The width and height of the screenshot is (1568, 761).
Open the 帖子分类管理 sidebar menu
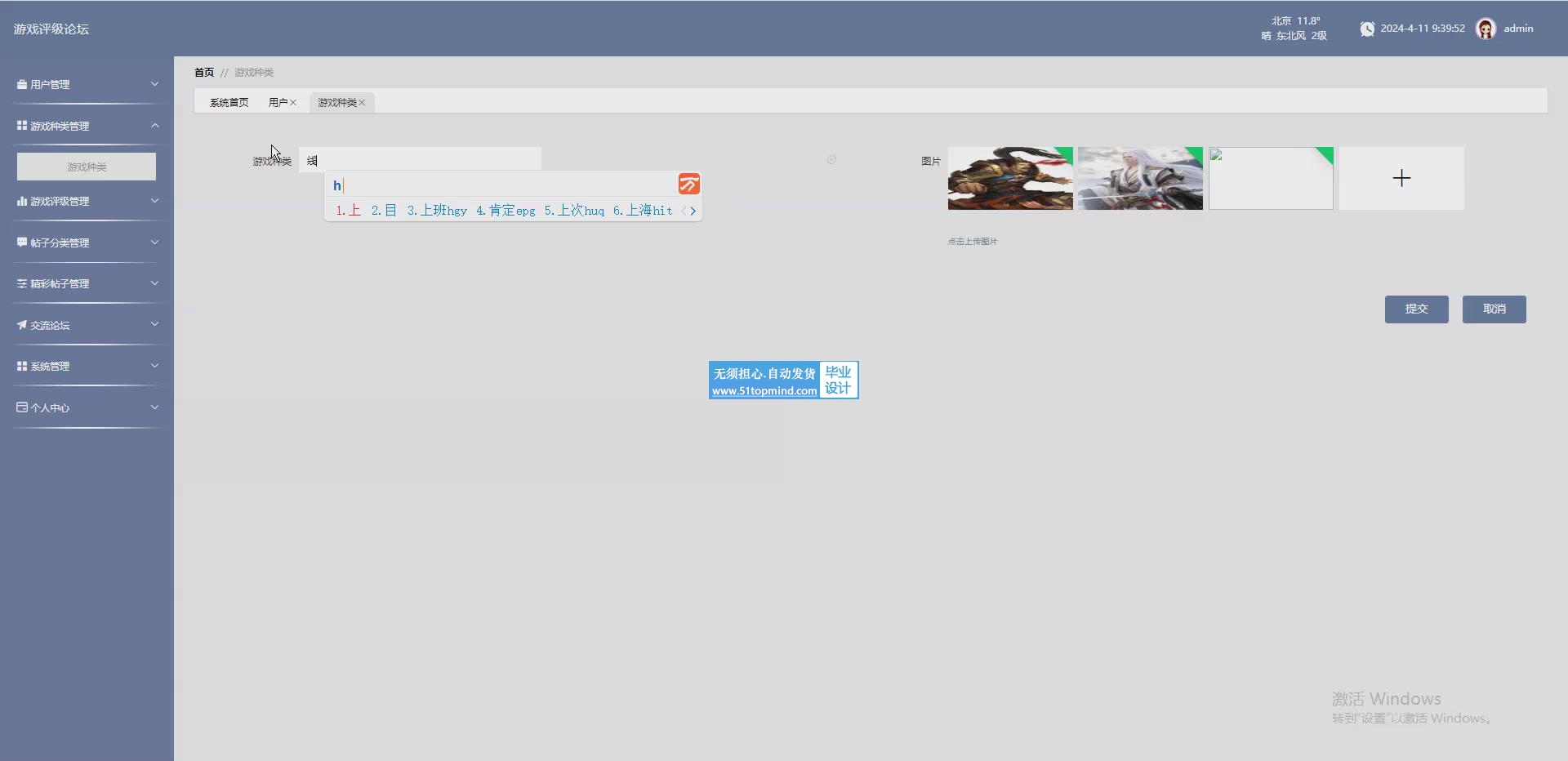coord(87,243)
